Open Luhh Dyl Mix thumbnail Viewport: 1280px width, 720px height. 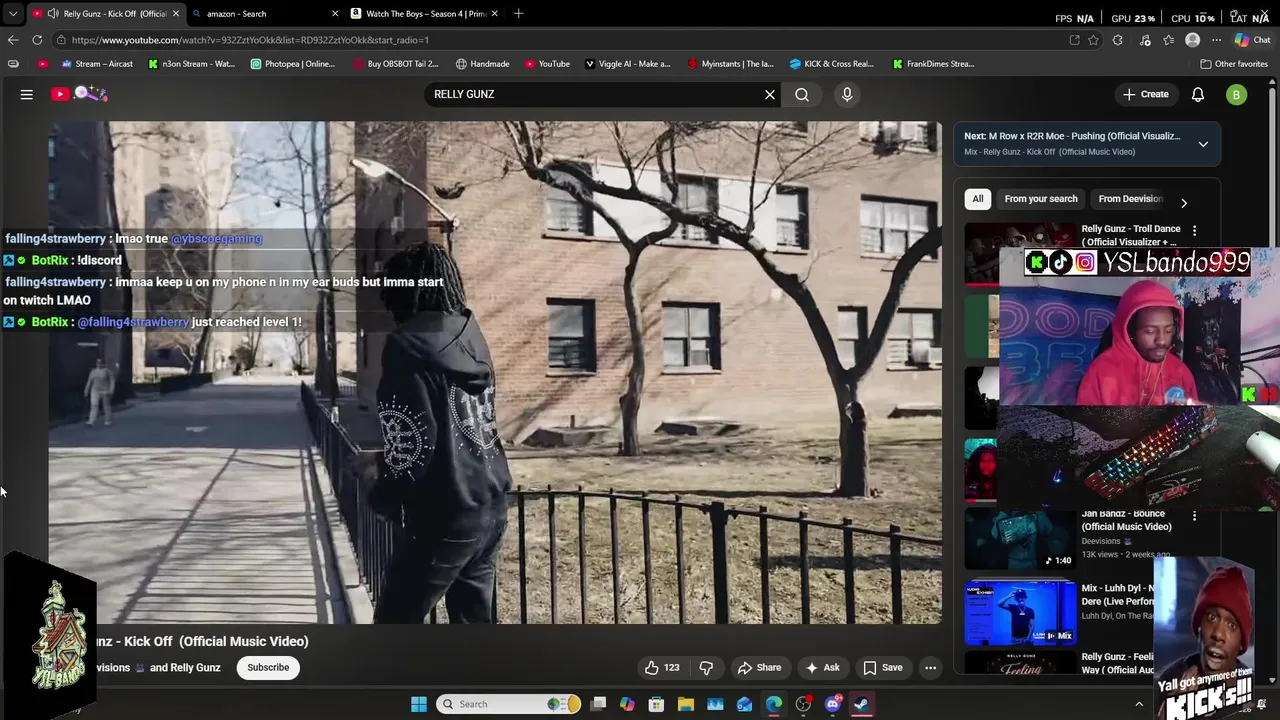click(1020, 612)
